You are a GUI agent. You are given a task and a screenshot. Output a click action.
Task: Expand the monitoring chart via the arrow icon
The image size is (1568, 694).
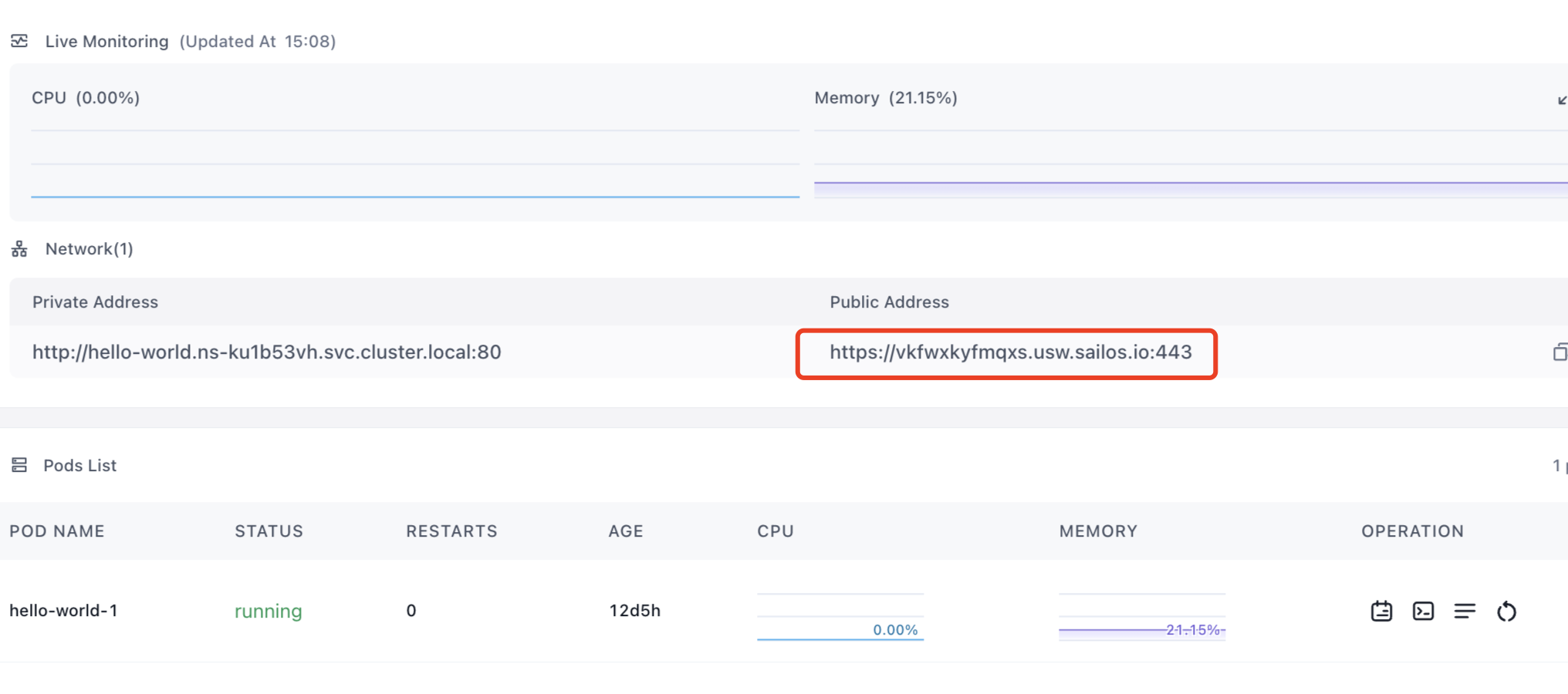point(1561,99)
